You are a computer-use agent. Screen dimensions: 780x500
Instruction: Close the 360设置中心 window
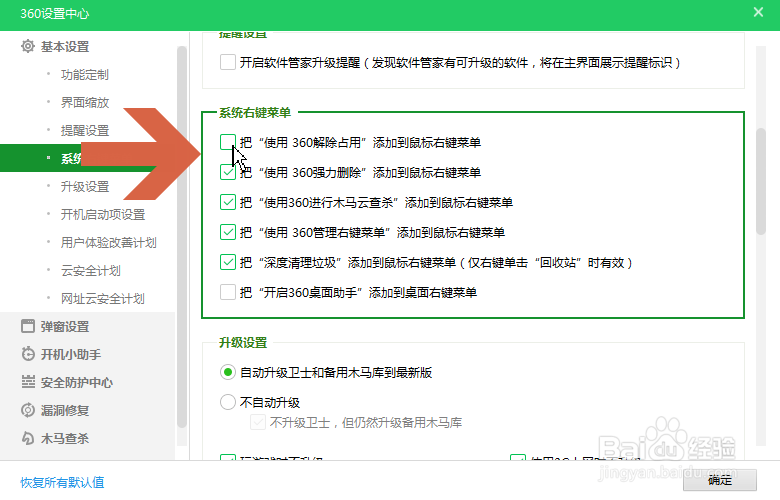coord(758,12)
